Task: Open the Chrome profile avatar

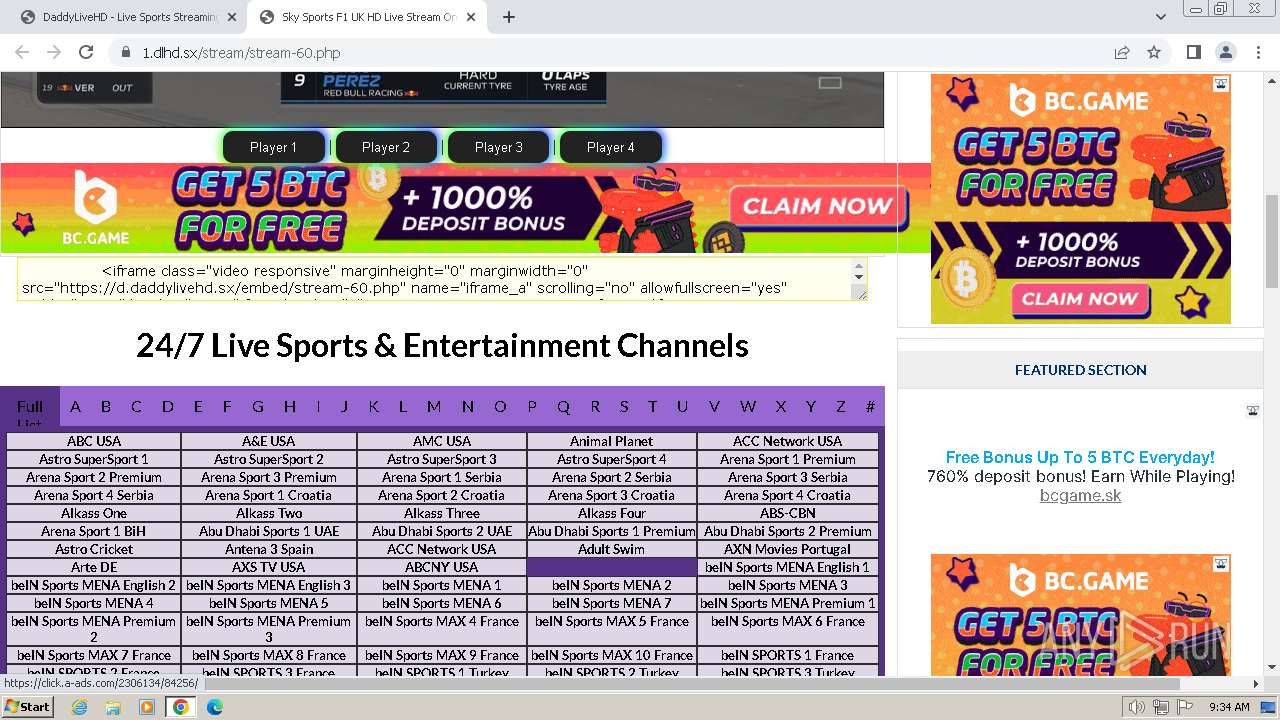Action: coord(1226,52)
